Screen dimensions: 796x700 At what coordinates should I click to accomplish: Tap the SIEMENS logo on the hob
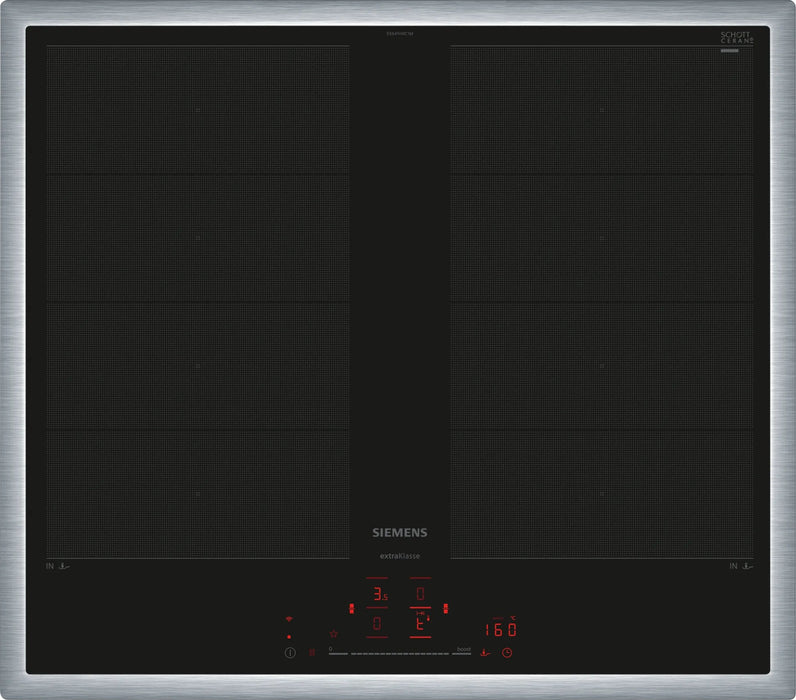pyautogui.click(x=398, y=533)
